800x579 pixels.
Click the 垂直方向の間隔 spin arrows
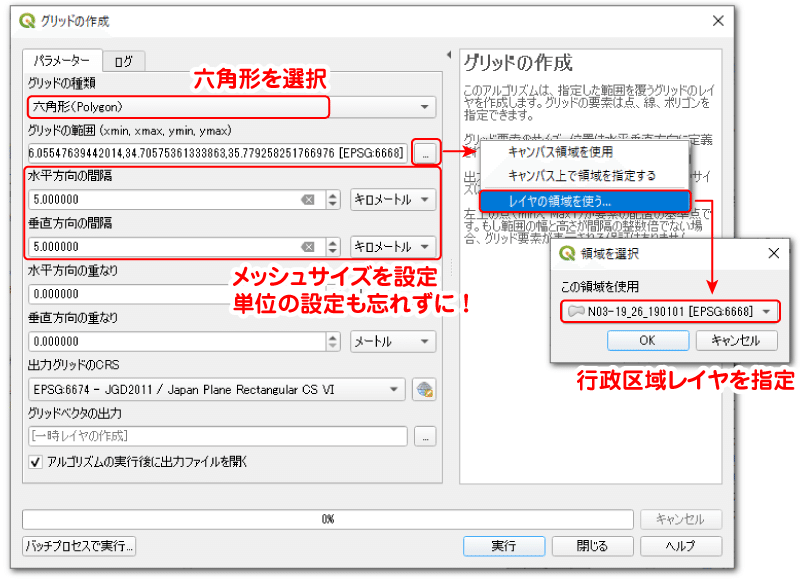point(333,247)
